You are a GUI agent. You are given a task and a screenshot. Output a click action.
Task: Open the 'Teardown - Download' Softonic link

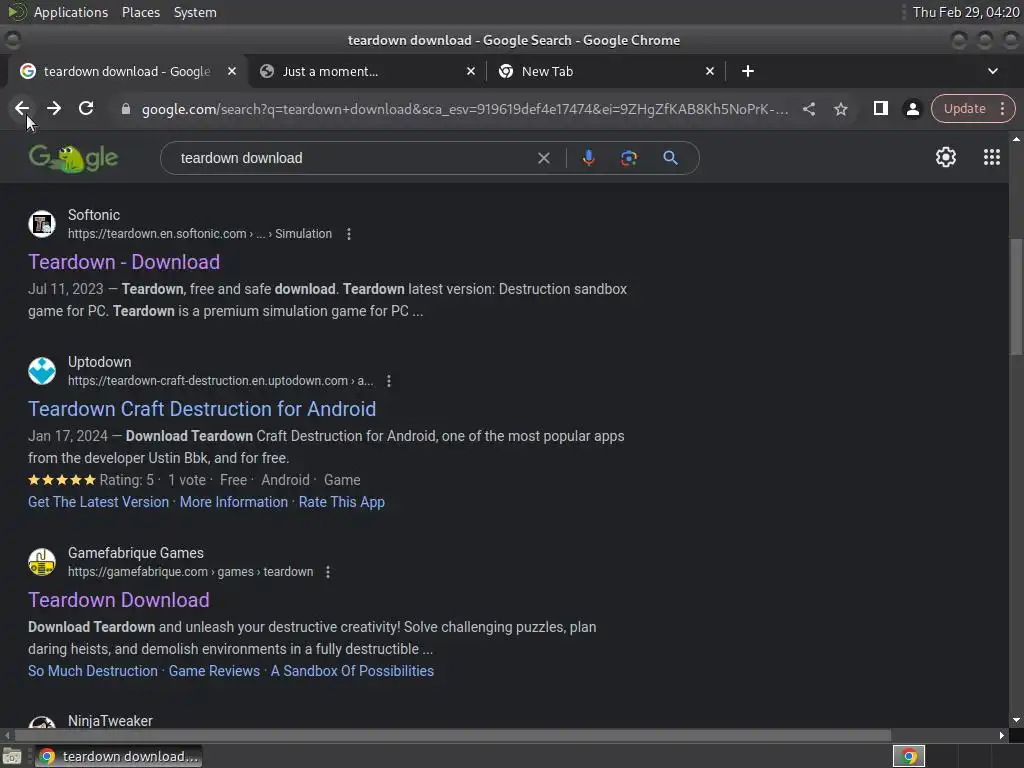(x=124, y=262)
